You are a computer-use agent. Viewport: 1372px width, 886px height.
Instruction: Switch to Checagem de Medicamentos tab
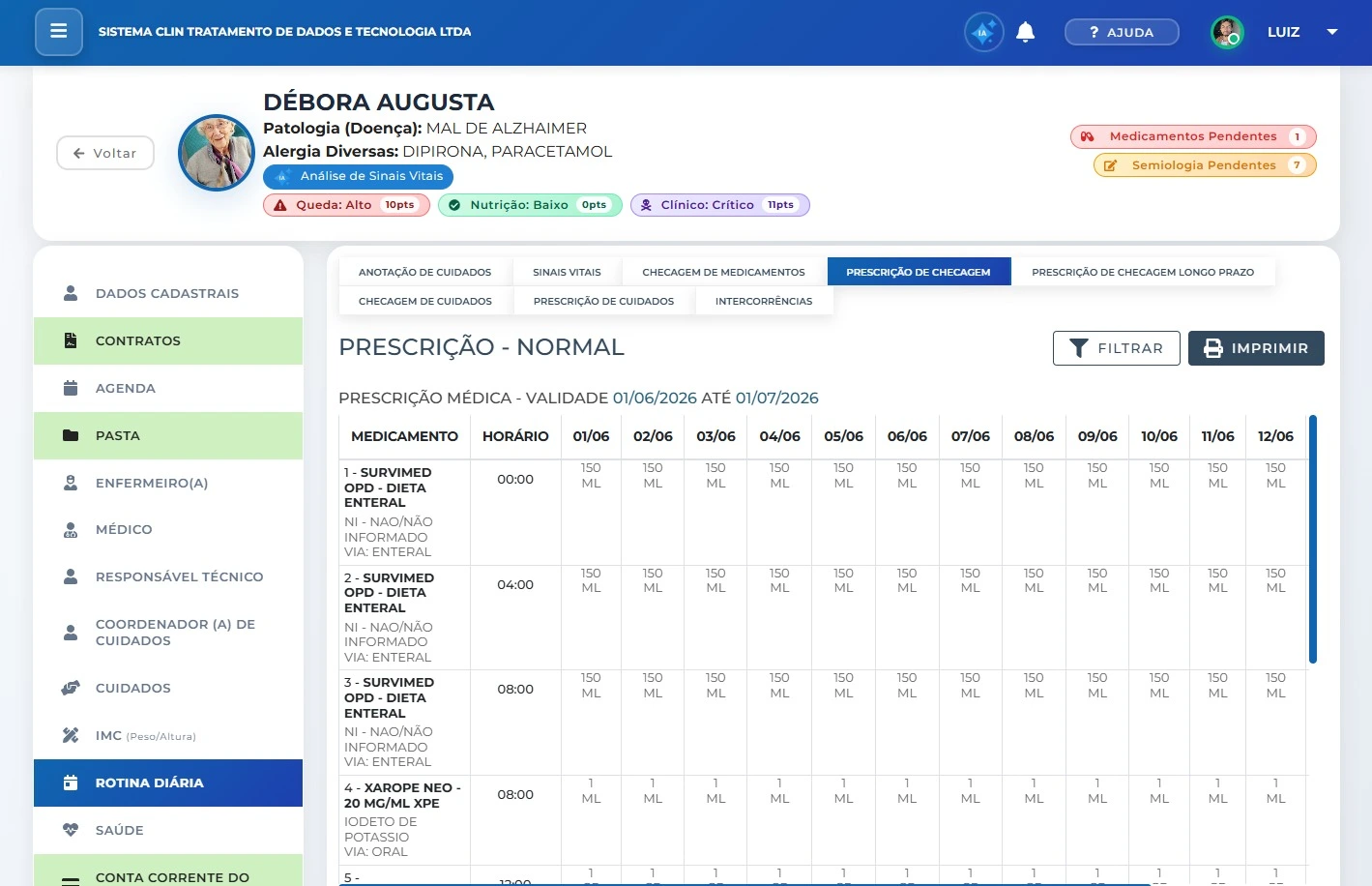coord(723,272)
